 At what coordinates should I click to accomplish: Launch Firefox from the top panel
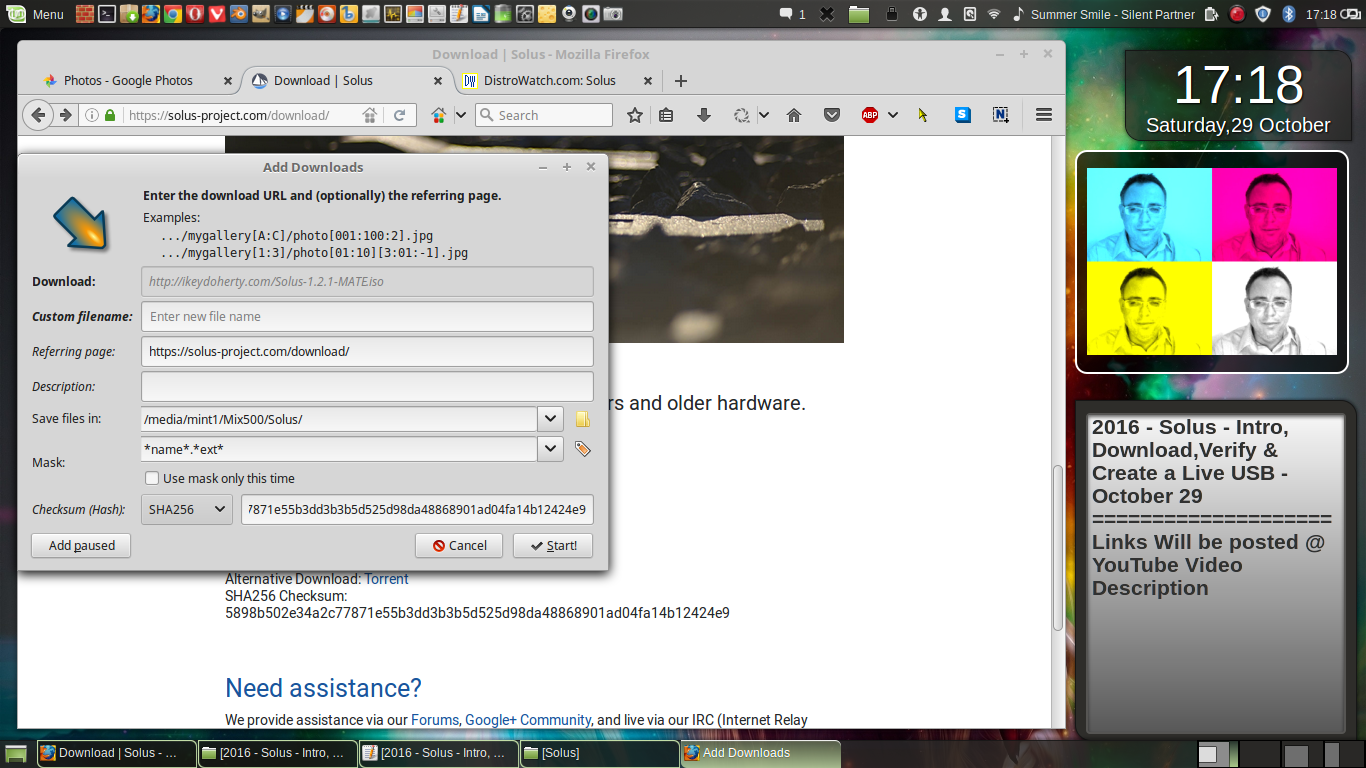(x=151, y=14)
